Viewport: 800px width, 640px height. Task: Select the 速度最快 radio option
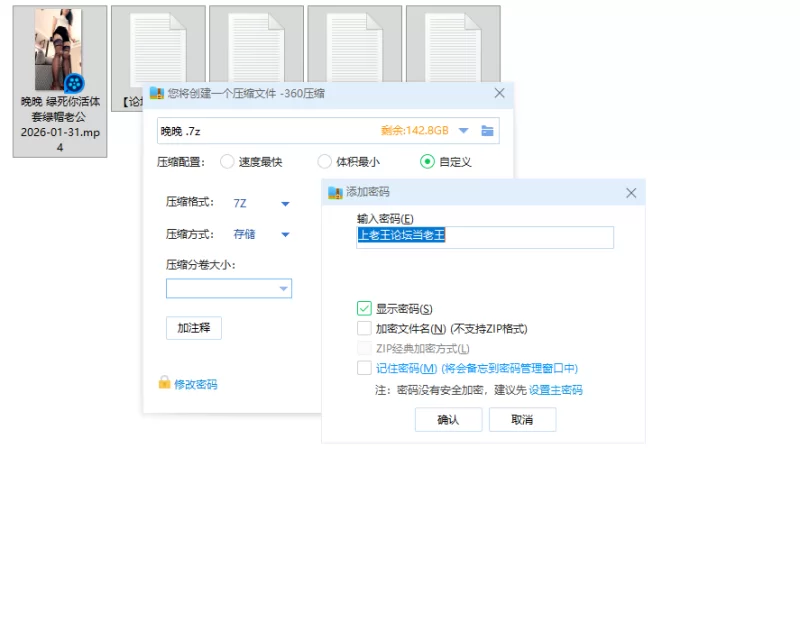click(227, 162)
